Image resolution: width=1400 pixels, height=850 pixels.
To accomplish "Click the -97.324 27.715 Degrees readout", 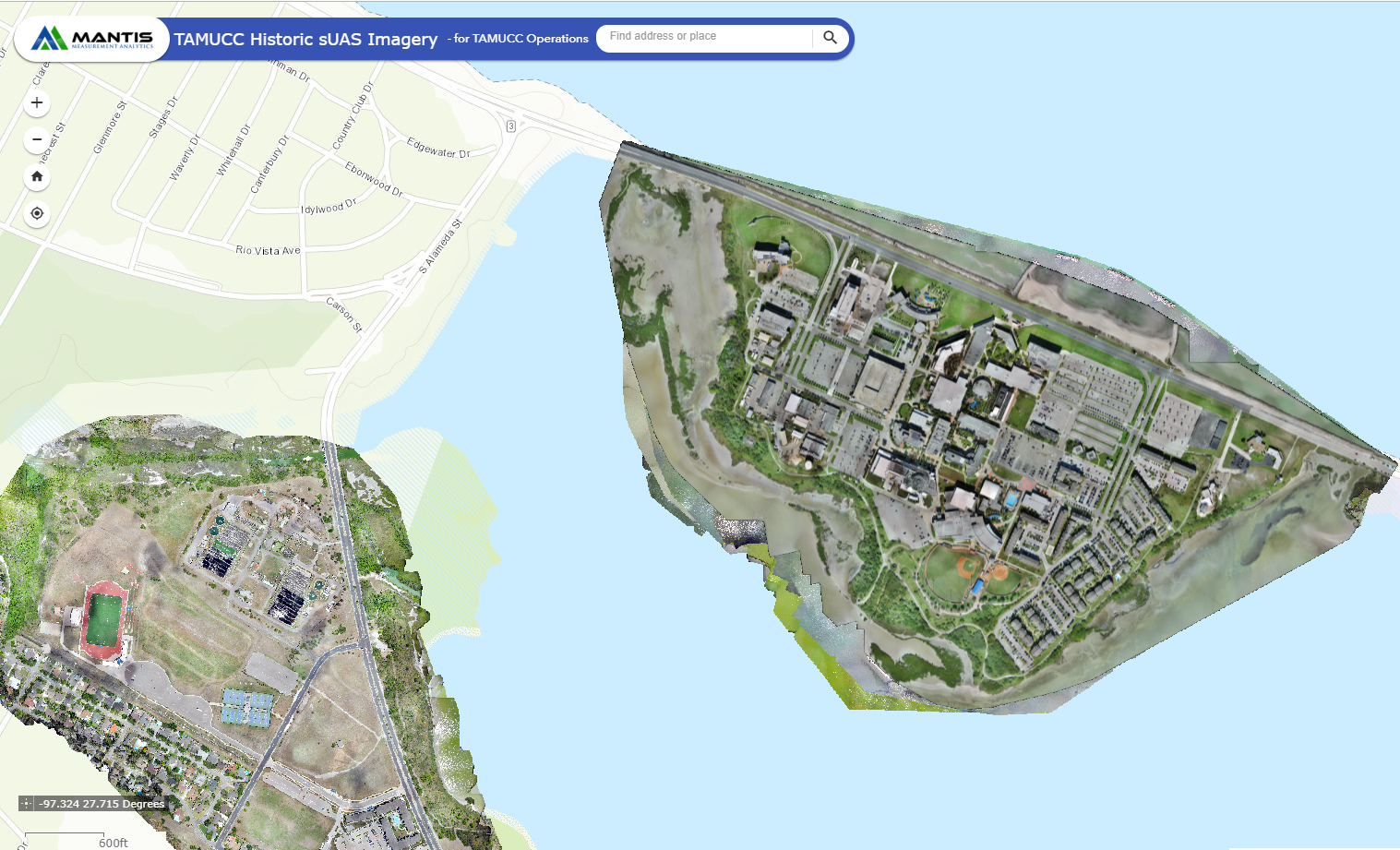I will pyautogui.click(x=102, y=804).
